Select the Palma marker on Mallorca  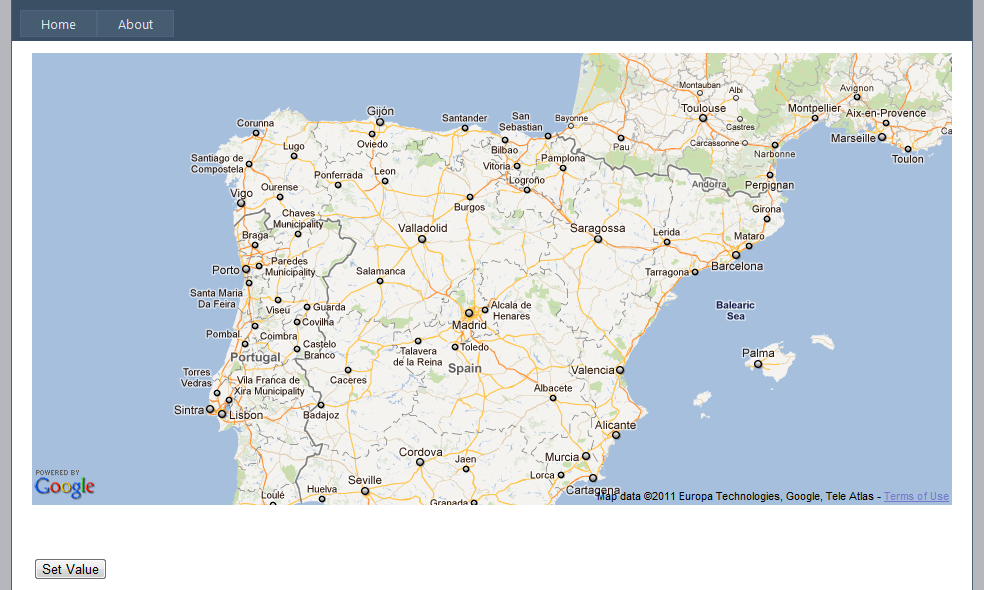757,364
